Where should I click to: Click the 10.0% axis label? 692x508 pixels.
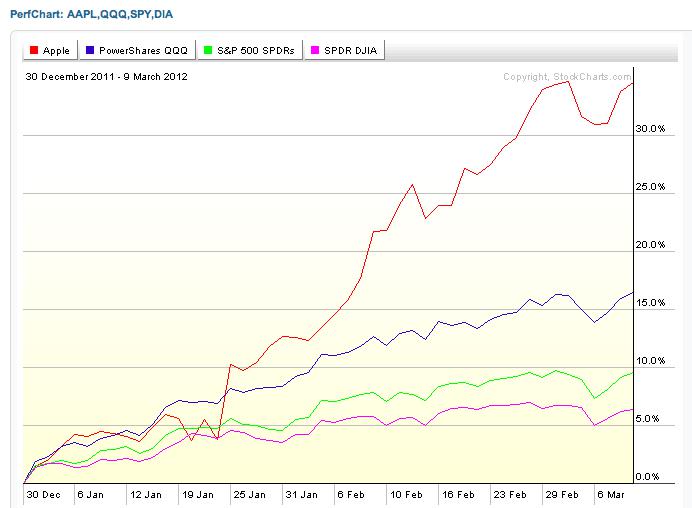(650, 361)
